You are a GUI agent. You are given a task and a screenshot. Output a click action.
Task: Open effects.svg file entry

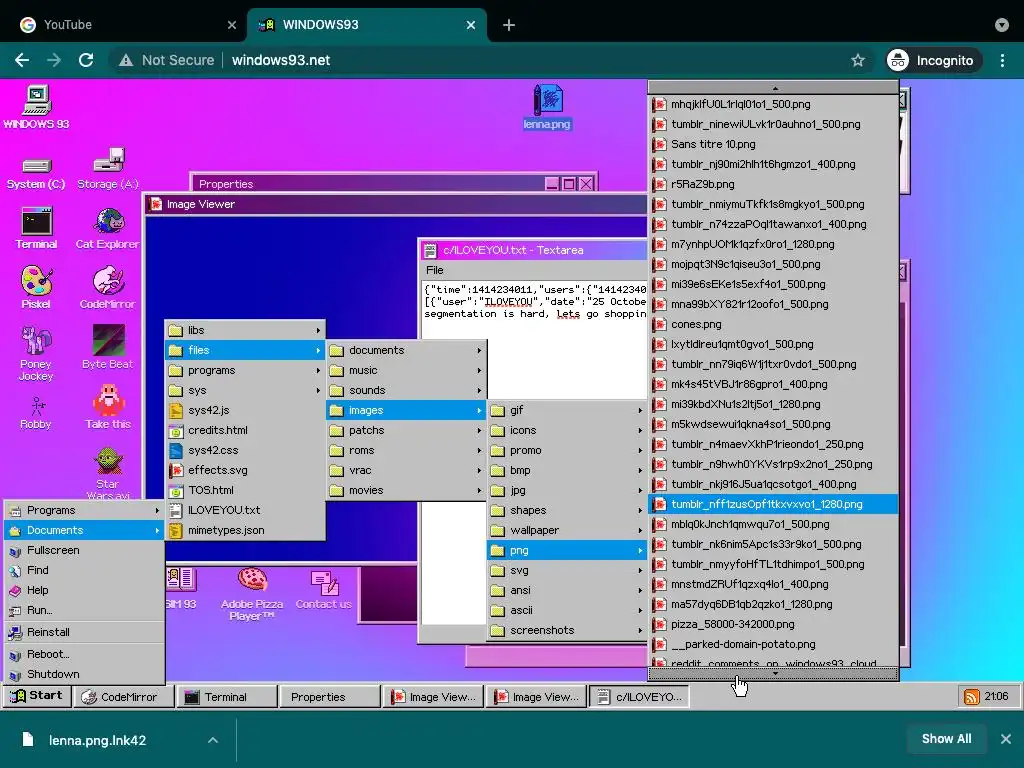point(245,470)
